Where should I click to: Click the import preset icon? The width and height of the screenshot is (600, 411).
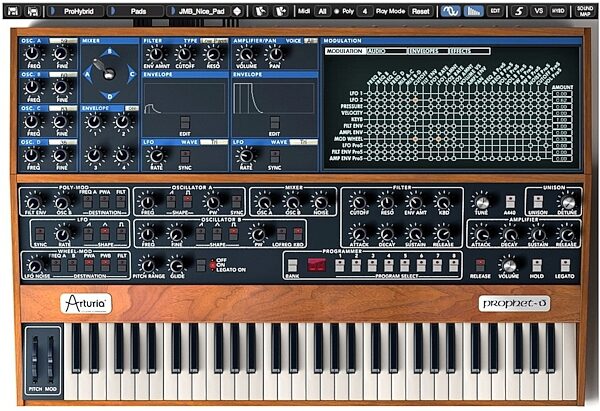coord(261,11)
